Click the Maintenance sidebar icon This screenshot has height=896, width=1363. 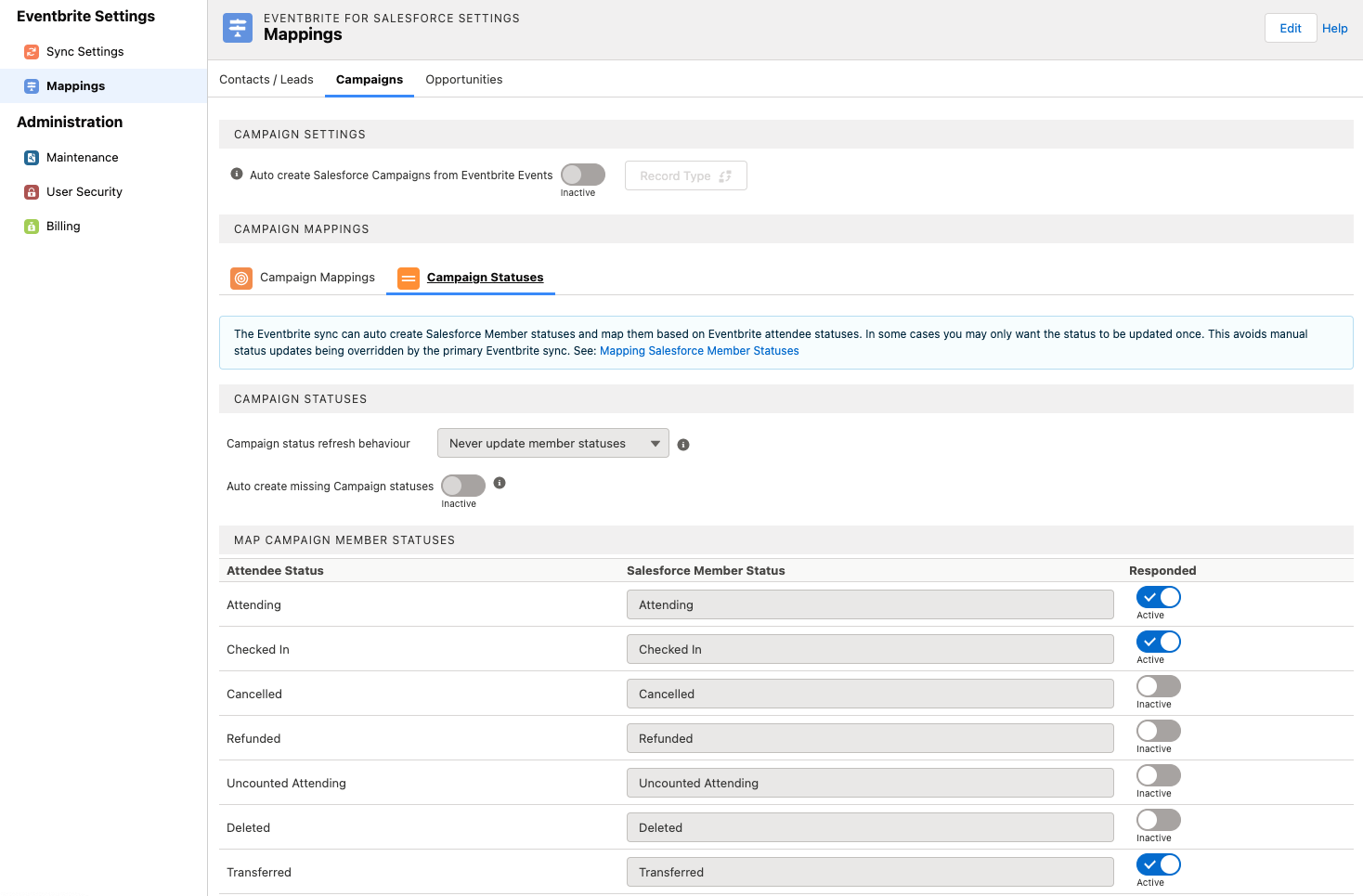pyautogui.click(x=32, y=158)
